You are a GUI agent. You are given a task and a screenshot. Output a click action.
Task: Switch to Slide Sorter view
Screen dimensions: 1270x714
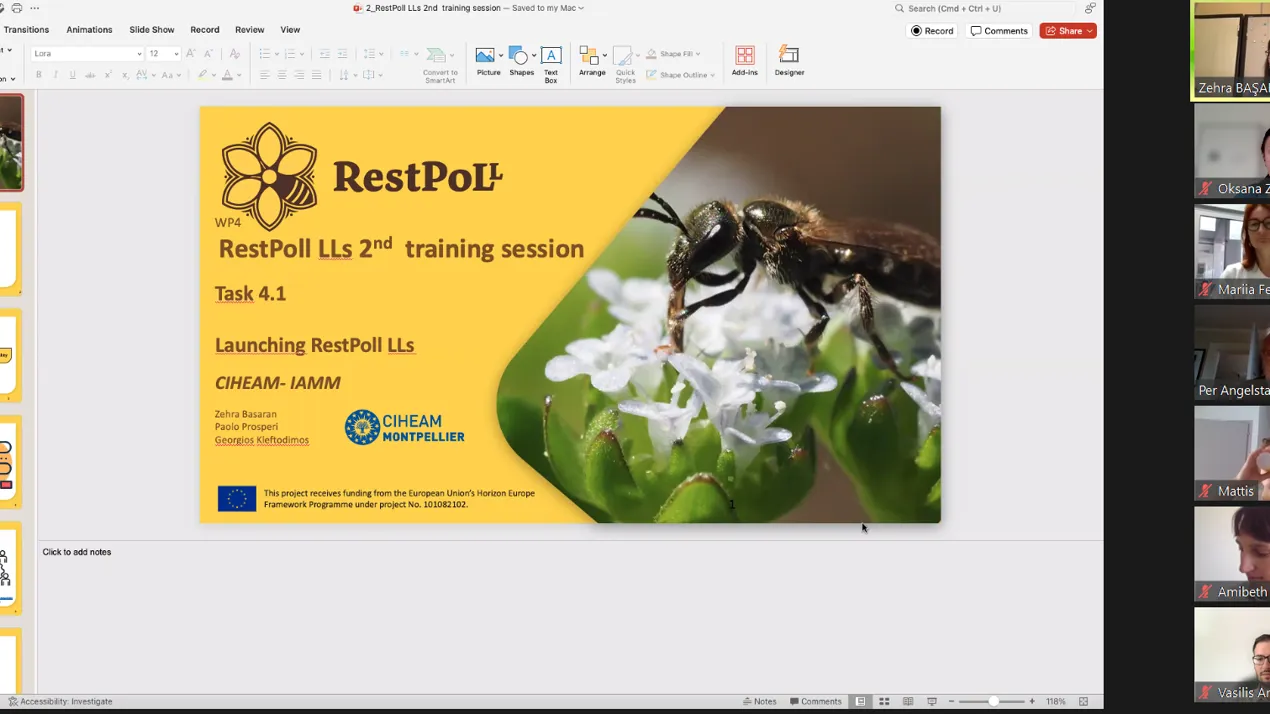[x=884, y=702]
